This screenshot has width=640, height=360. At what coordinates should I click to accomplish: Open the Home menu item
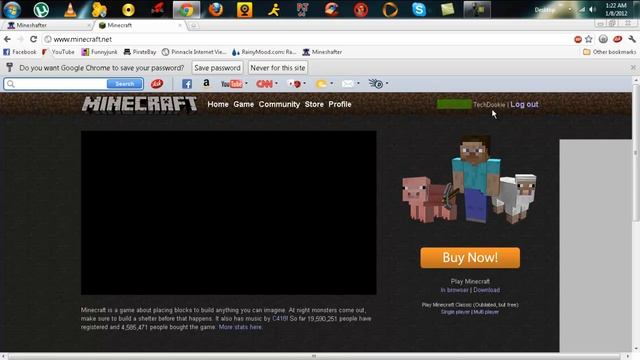click(218, 104)
